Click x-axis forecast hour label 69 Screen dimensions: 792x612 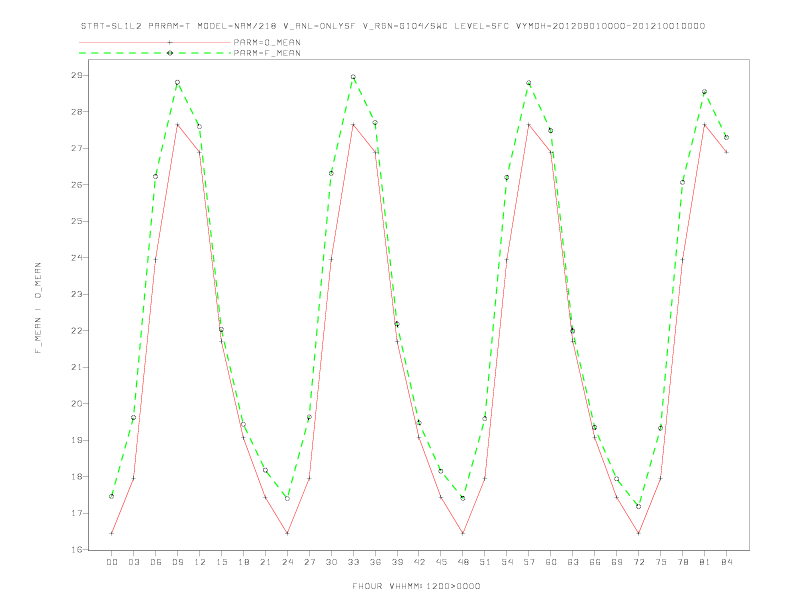click(x=617, y=562)
